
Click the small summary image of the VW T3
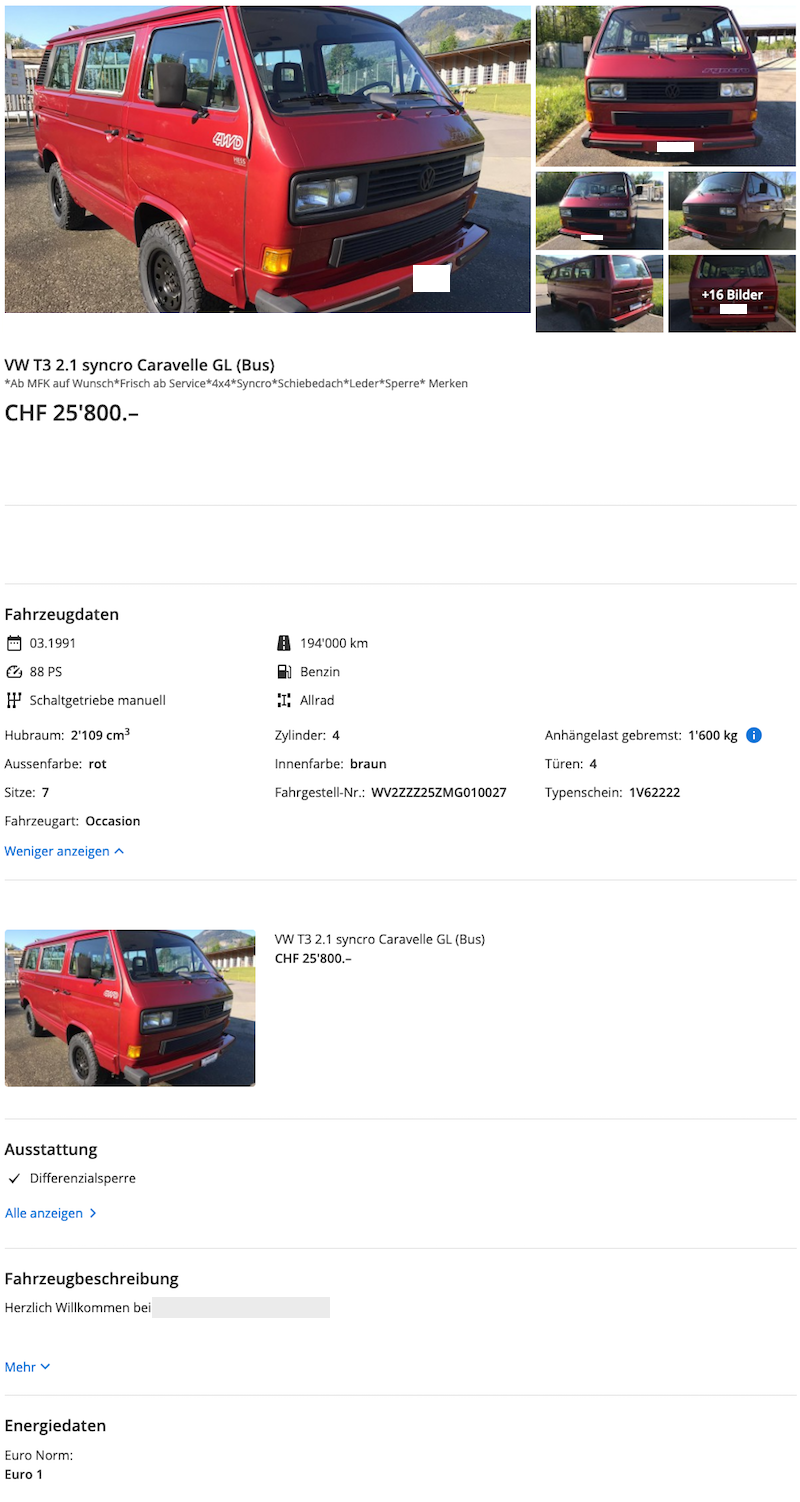[130, 1008]
